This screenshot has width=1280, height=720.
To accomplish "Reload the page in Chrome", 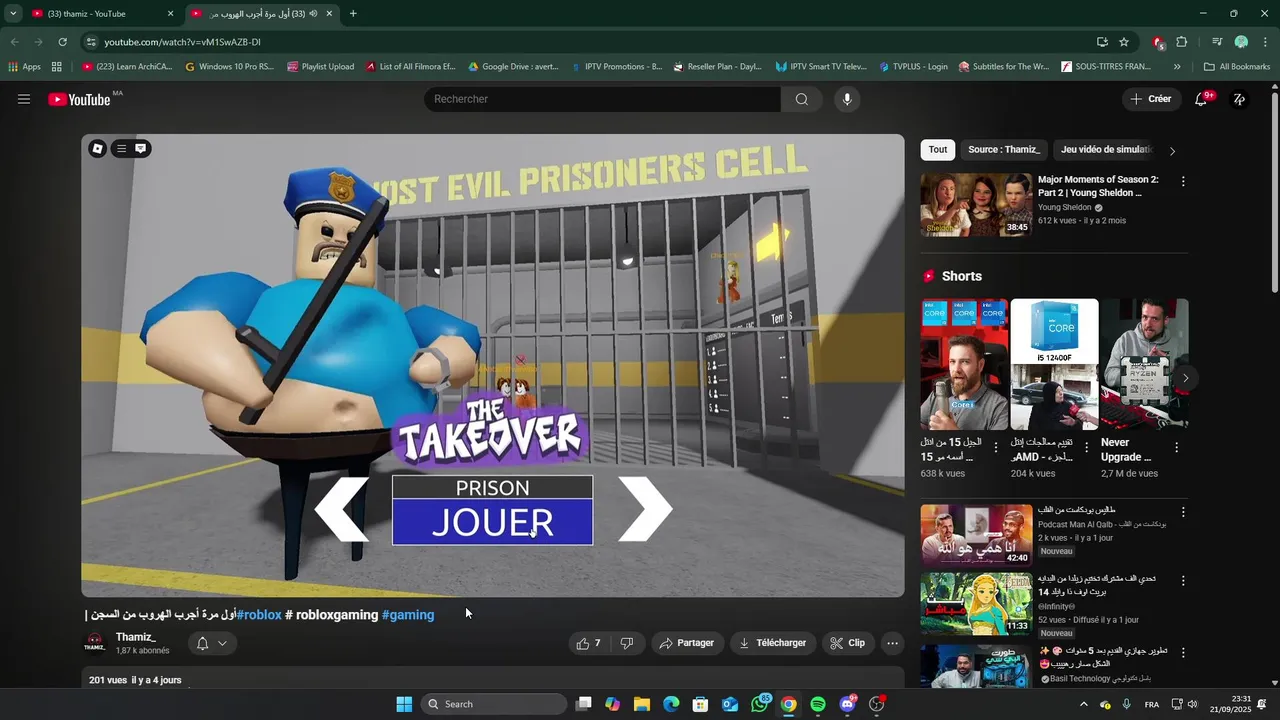I will point(62,42).
